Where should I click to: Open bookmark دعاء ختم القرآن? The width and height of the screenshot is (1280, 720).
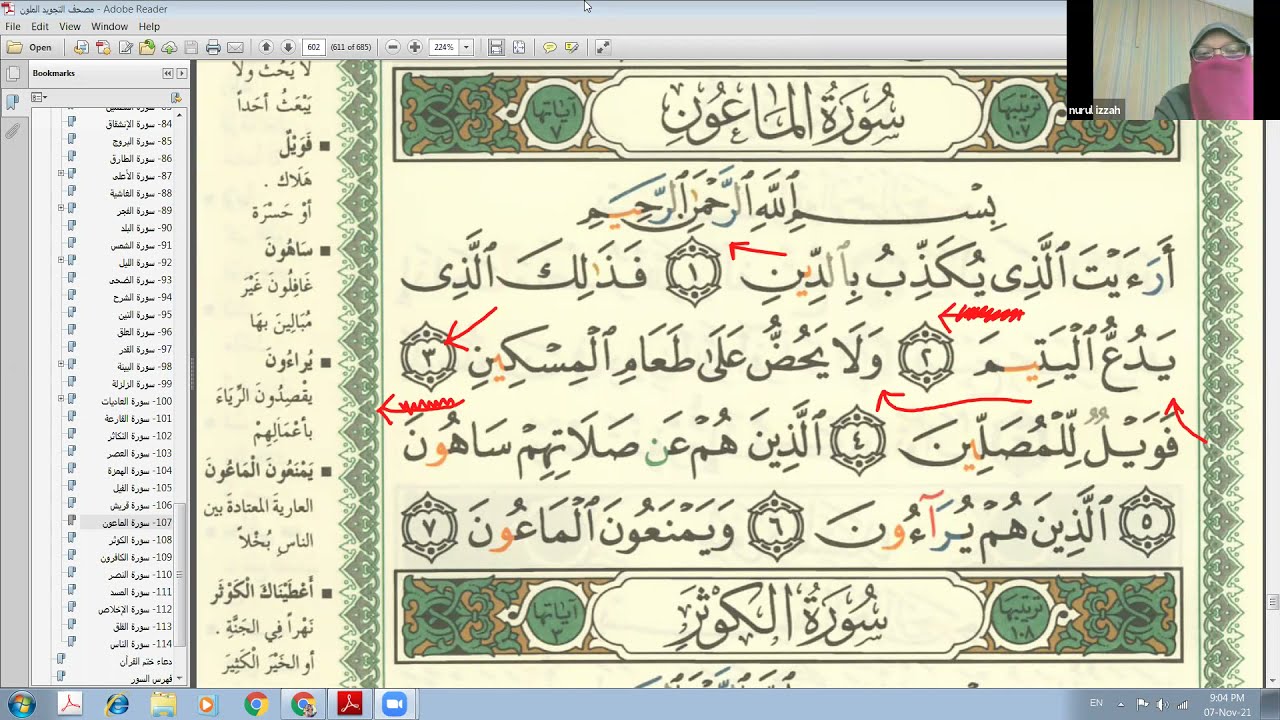point(145,661)
